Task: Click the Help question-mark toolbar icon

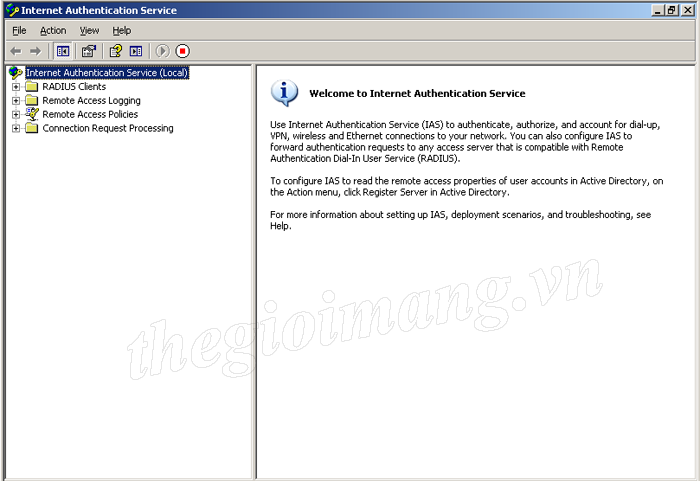Action: (x=116, y=51)
